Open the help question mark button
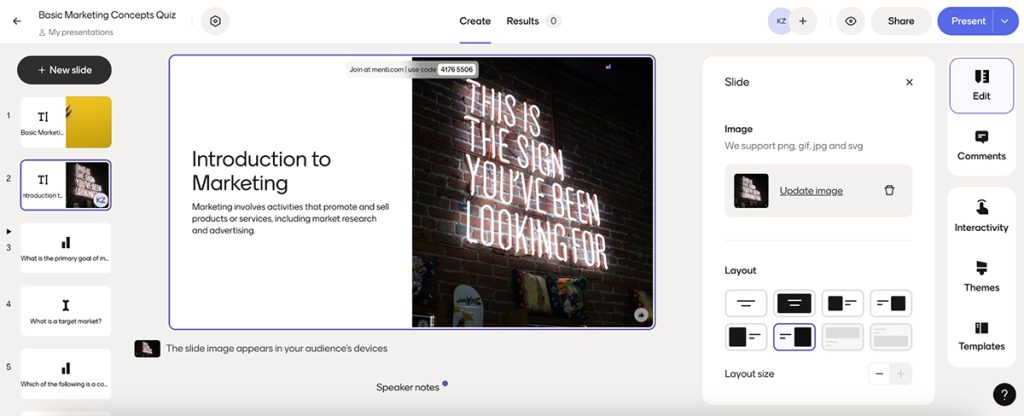 click(x=1003, y=394)
